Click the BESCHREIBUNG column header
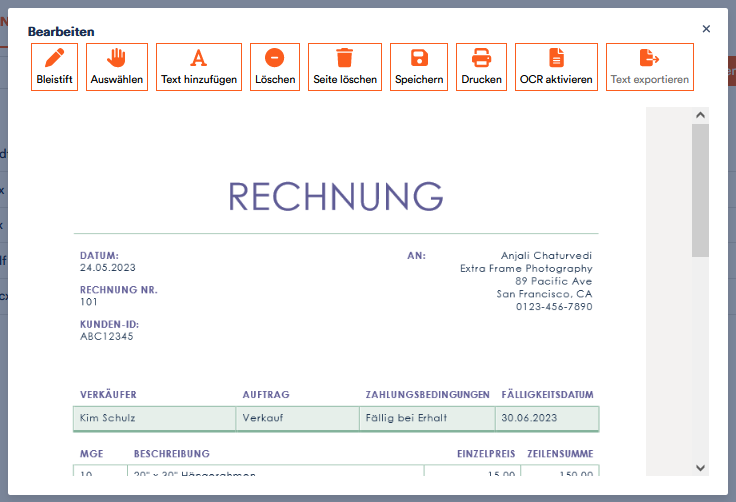Viewport: 736px width, 502px height. pos(172,454)
